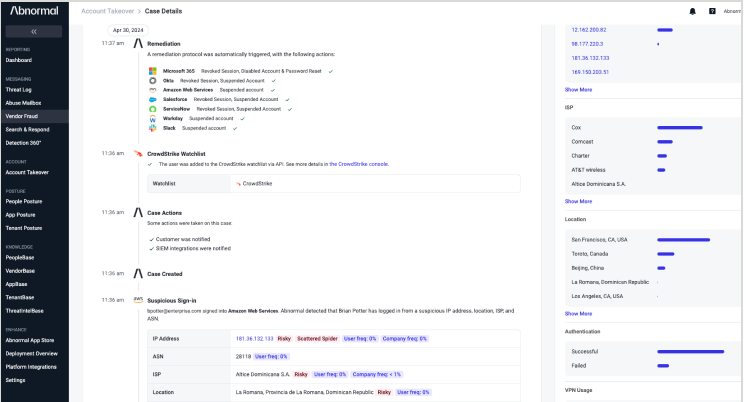The width and height of the screenshot is (746, 402).
Task: Collapse the sidebar with double-chevron button
Action: tap(34, 31)
